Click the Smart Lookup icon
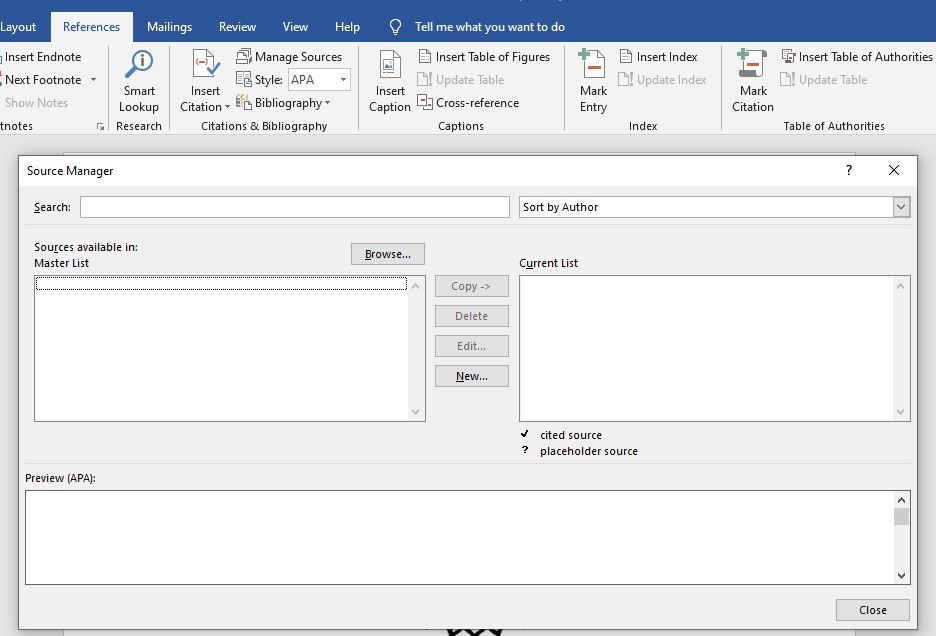The image size is (936, 636). point(139,66)
